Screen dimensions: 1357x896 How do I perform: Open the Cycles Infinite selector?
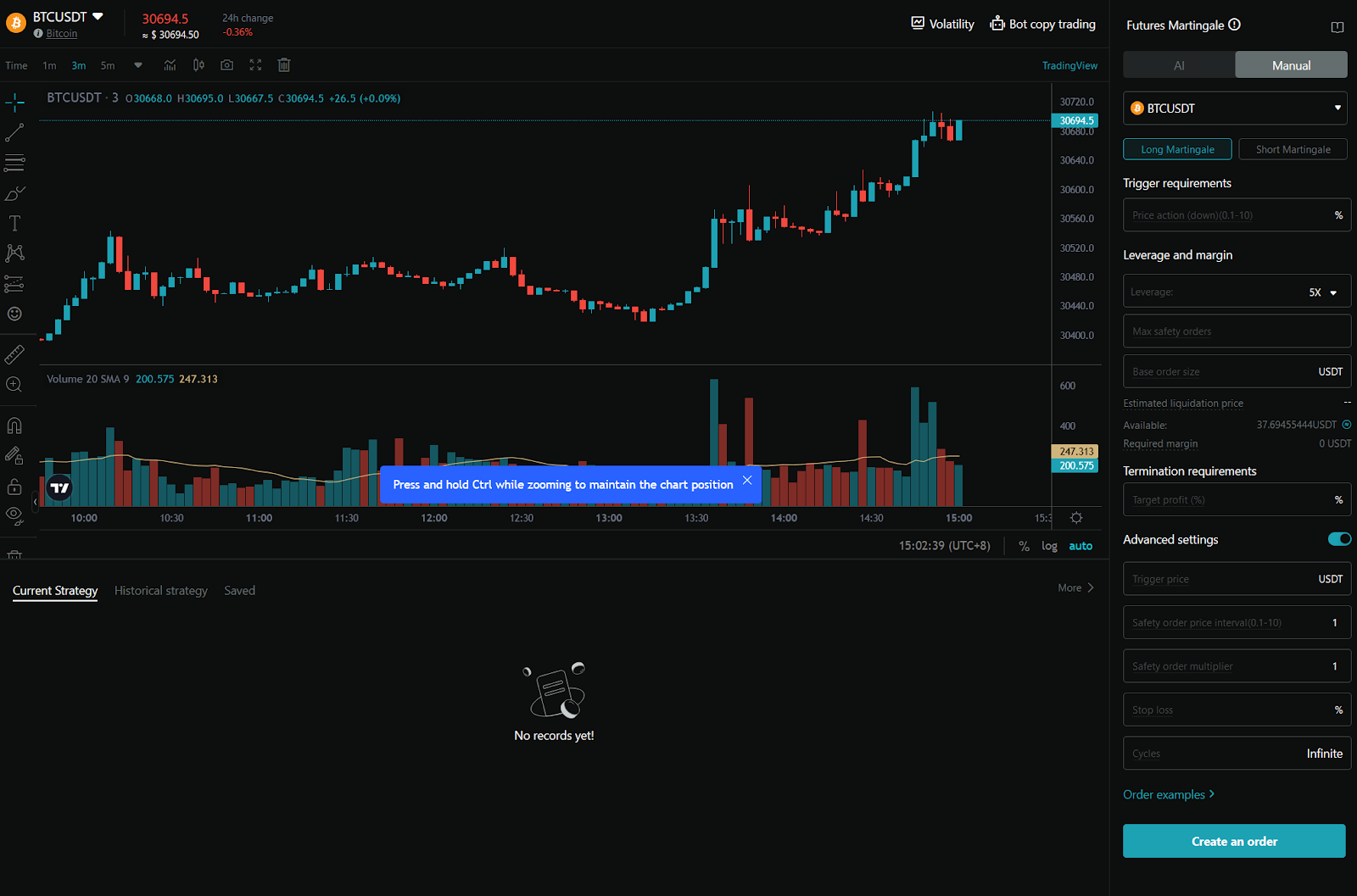(x=1237, y=754)
